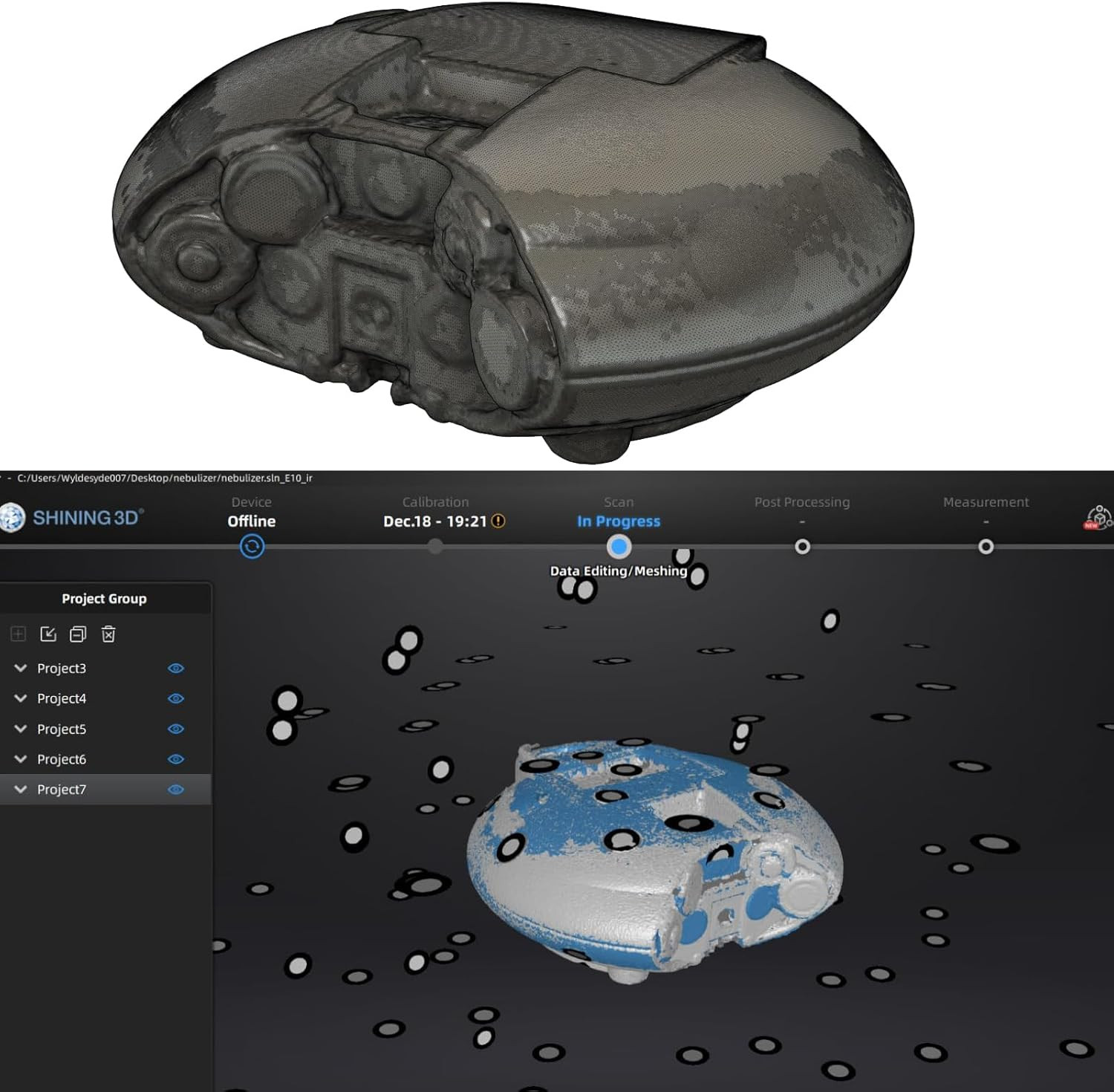Viewport: 1114px width, 1092px height.
Task: Click the calibration warning exclamation icon
Action: pyautogui.click(x=498, y=521)
